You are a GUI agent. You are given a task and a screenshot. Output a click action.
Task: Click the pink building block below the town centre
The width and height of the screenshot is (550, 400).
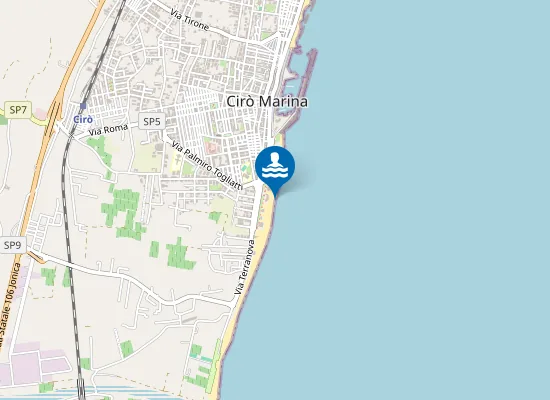pos(213,148)
